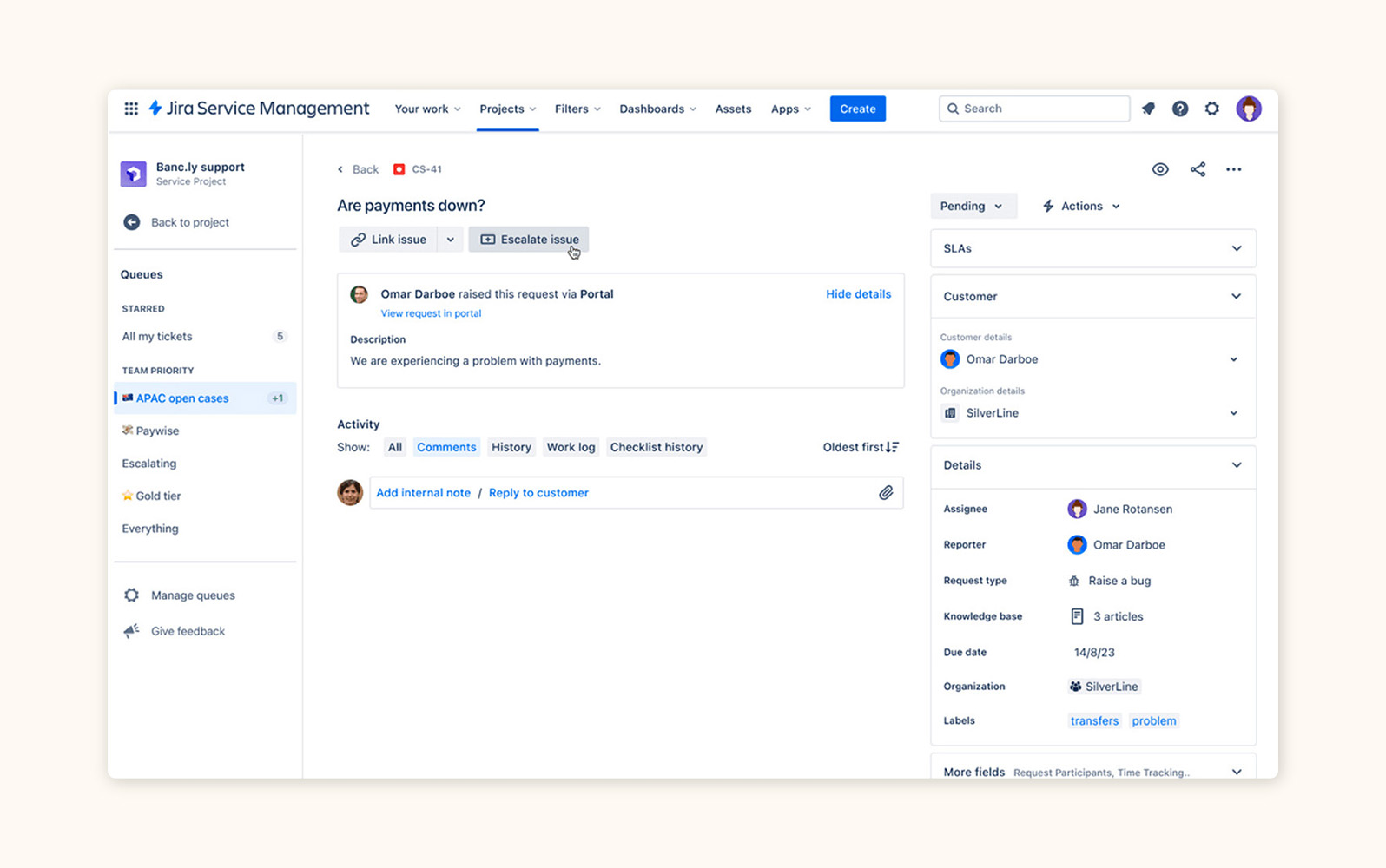This screenshot has width=1386, height=868.
Task: Select the Checklist history activity filter
Action: pos(657,447)
